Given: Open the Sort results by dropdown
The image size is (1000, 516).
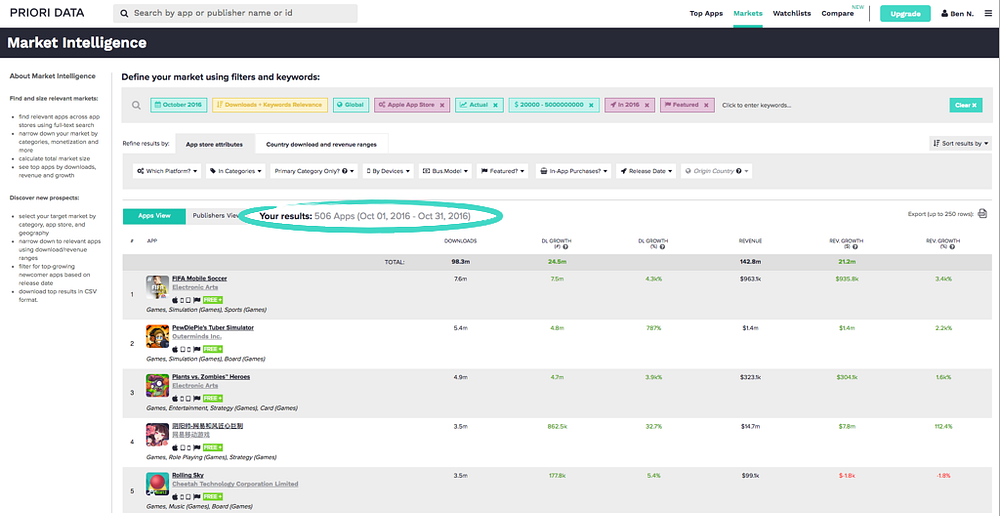Looking at the screenshot, I should pos(961,144).
